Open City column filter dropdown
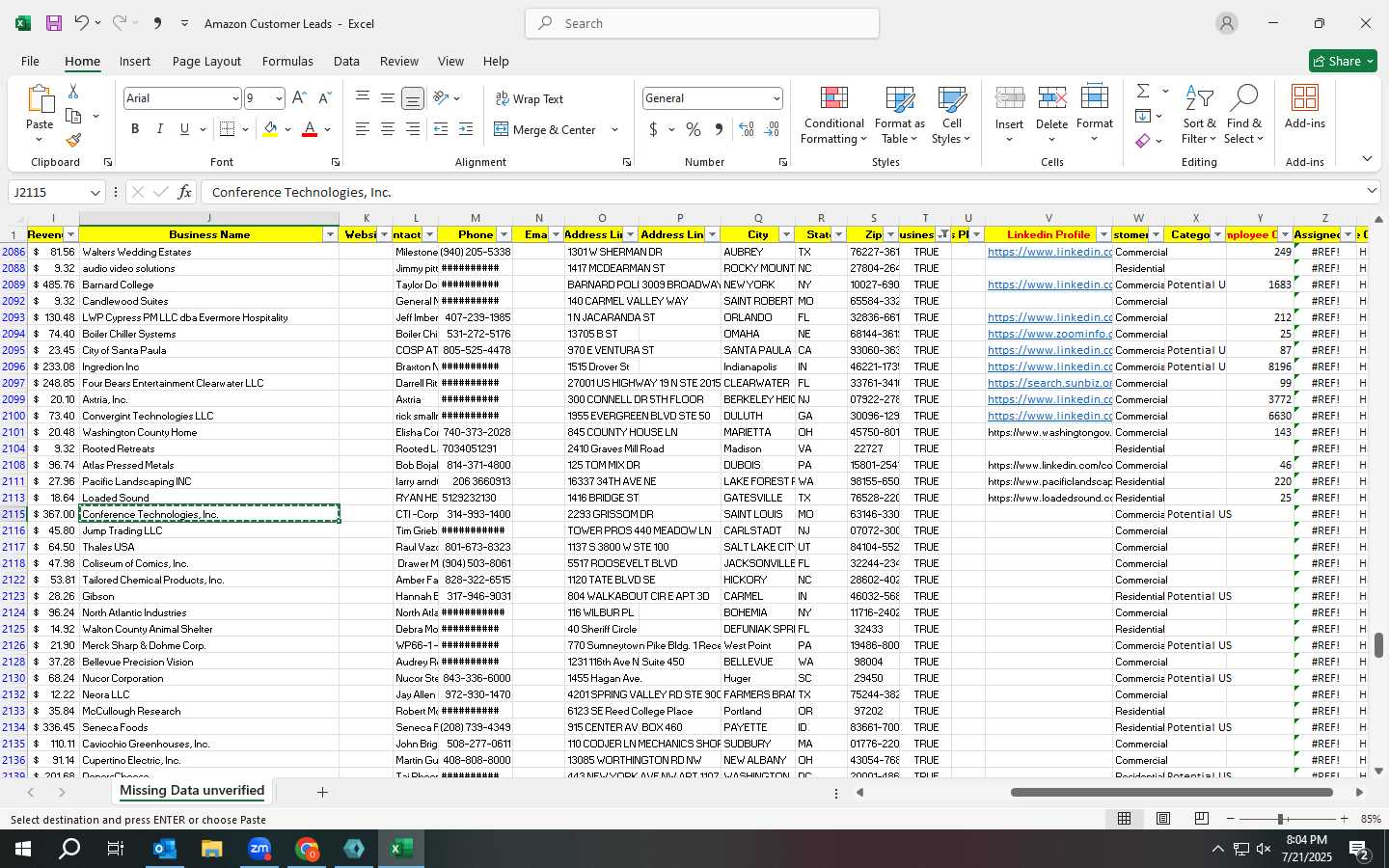 tap(785, 234)
